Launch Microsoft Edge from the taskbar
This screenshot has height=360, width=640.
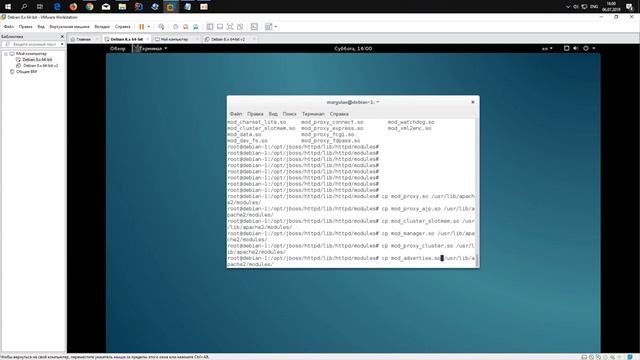tap(57, 7)
